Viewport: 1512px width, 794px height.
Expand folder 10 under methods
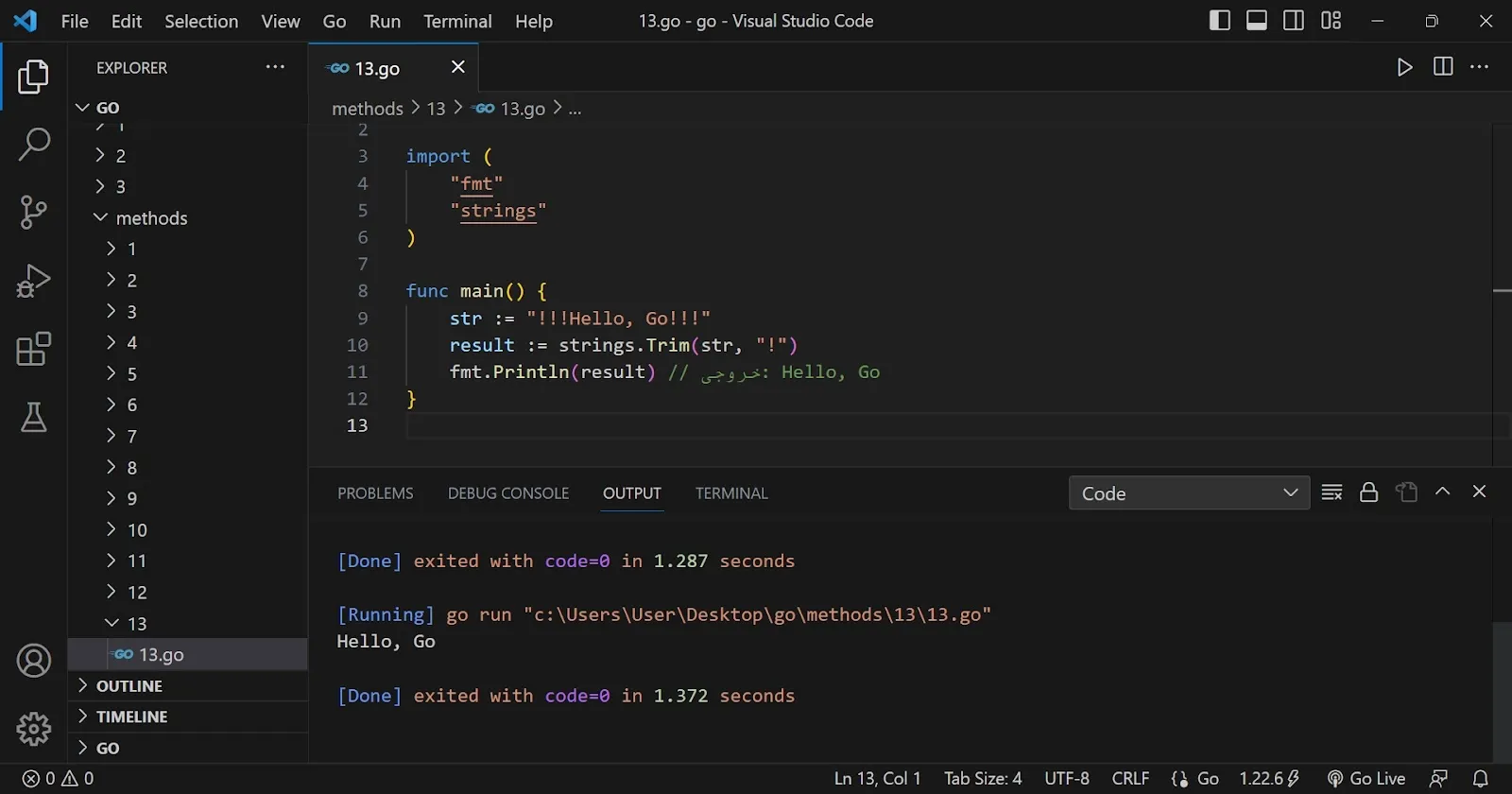pos(188,530)
